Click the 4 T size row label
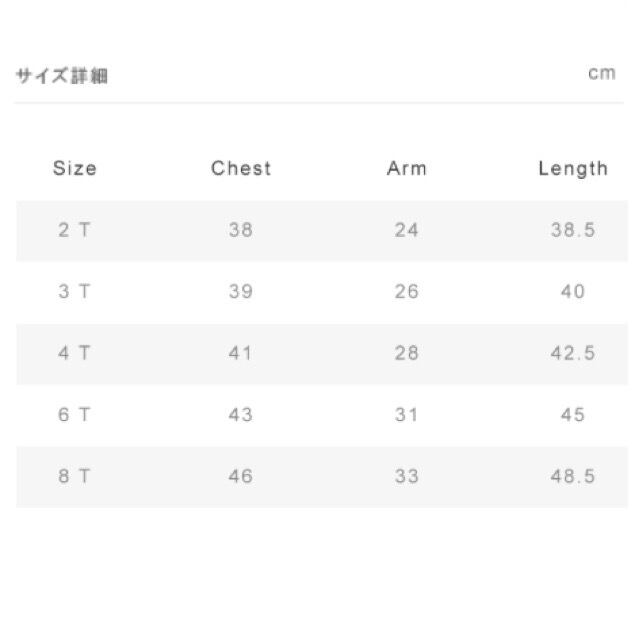Viewport: 640px width, 640px height. (75, 353)
